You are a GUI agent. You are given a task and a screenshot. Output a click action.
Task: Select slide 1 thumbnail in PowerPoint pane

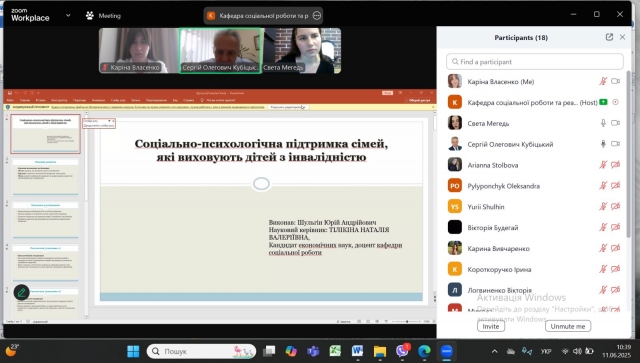[x=45, y=134]
